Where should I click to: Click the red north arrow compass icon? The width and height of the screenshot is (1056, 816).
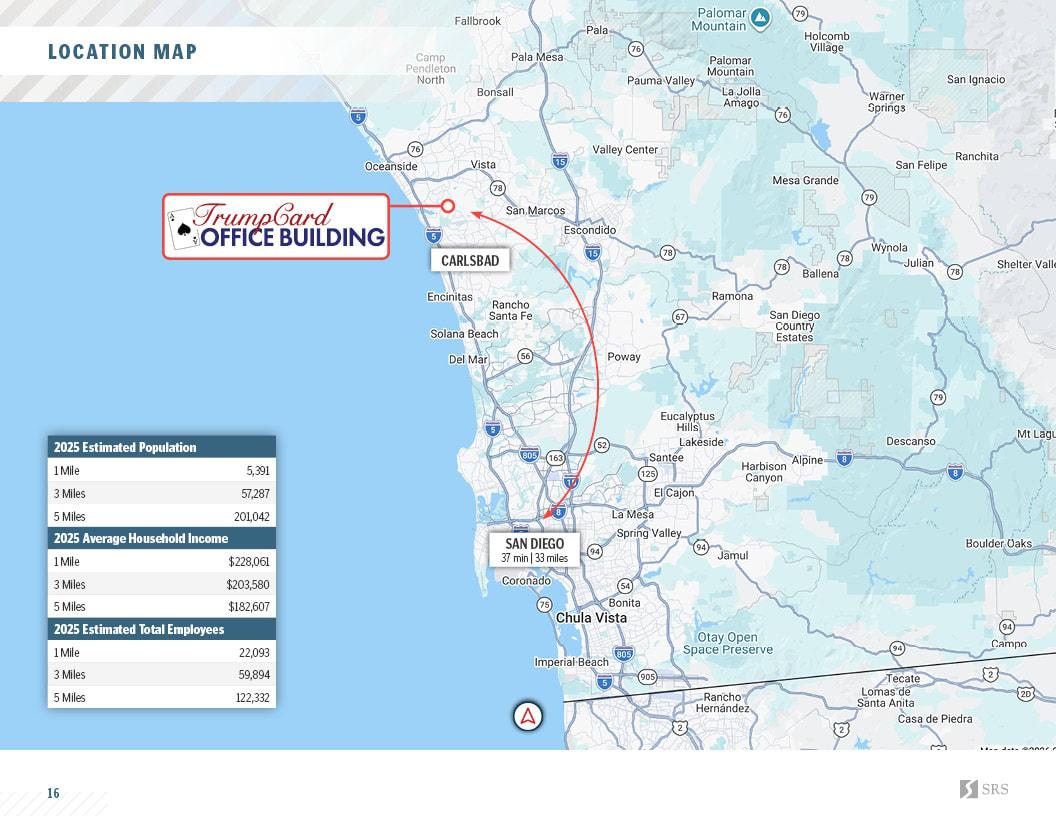[x=528, y=716]
